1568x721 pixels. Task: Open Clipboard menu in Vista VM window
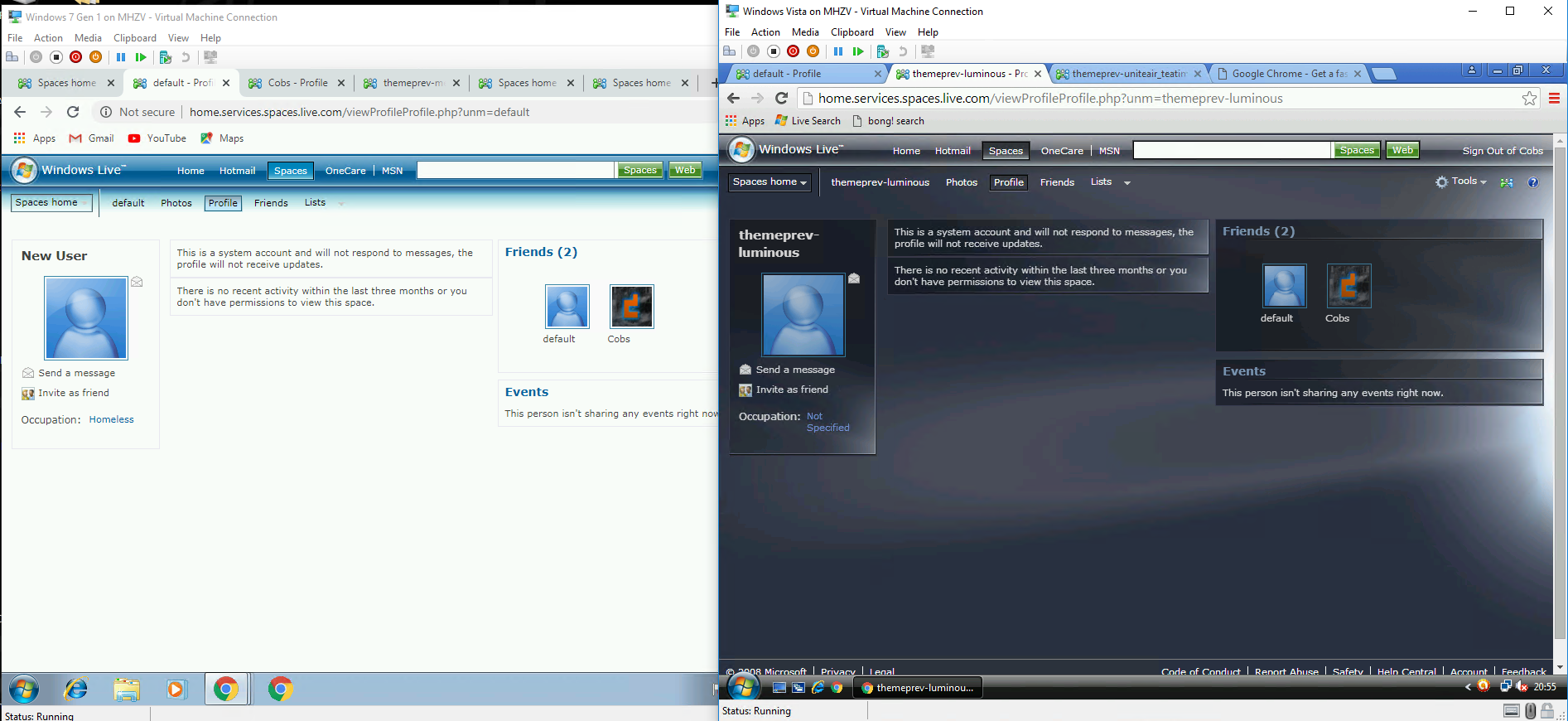852,32
